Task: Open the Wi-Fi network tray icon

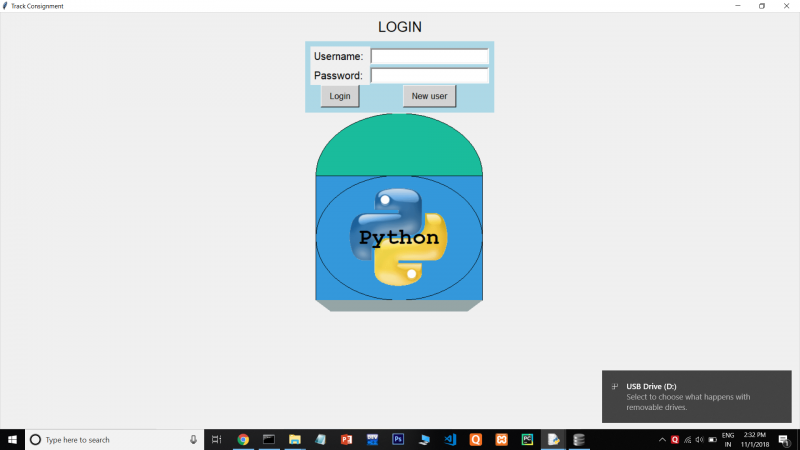Action: [x=688, y=439]
